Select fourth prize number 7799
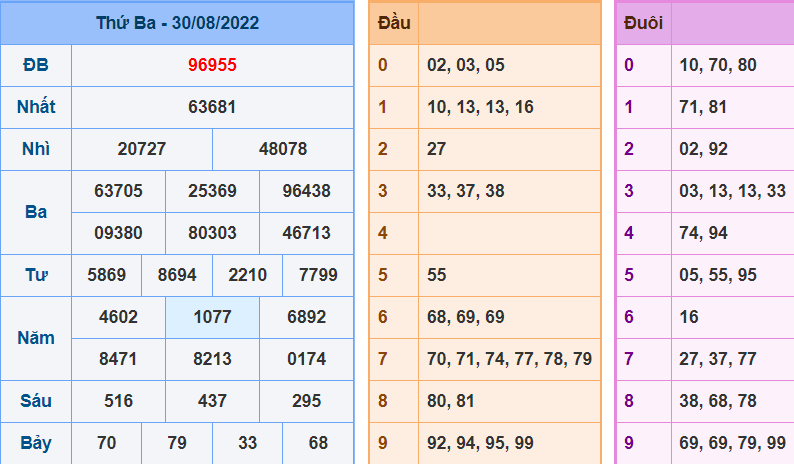 point(318,276)
